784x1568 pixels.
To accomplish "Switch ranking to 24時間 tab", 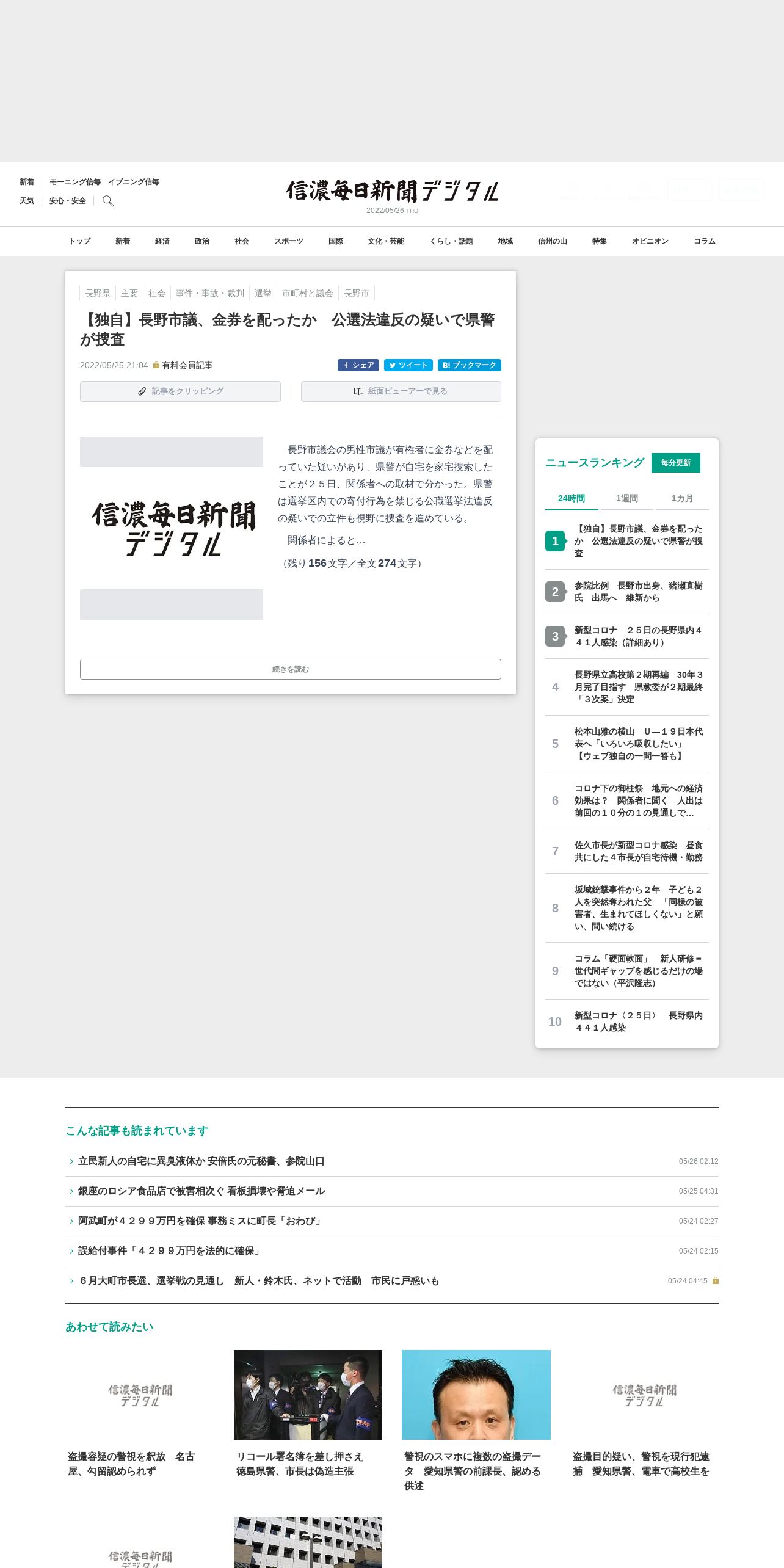I will [572, 498].
